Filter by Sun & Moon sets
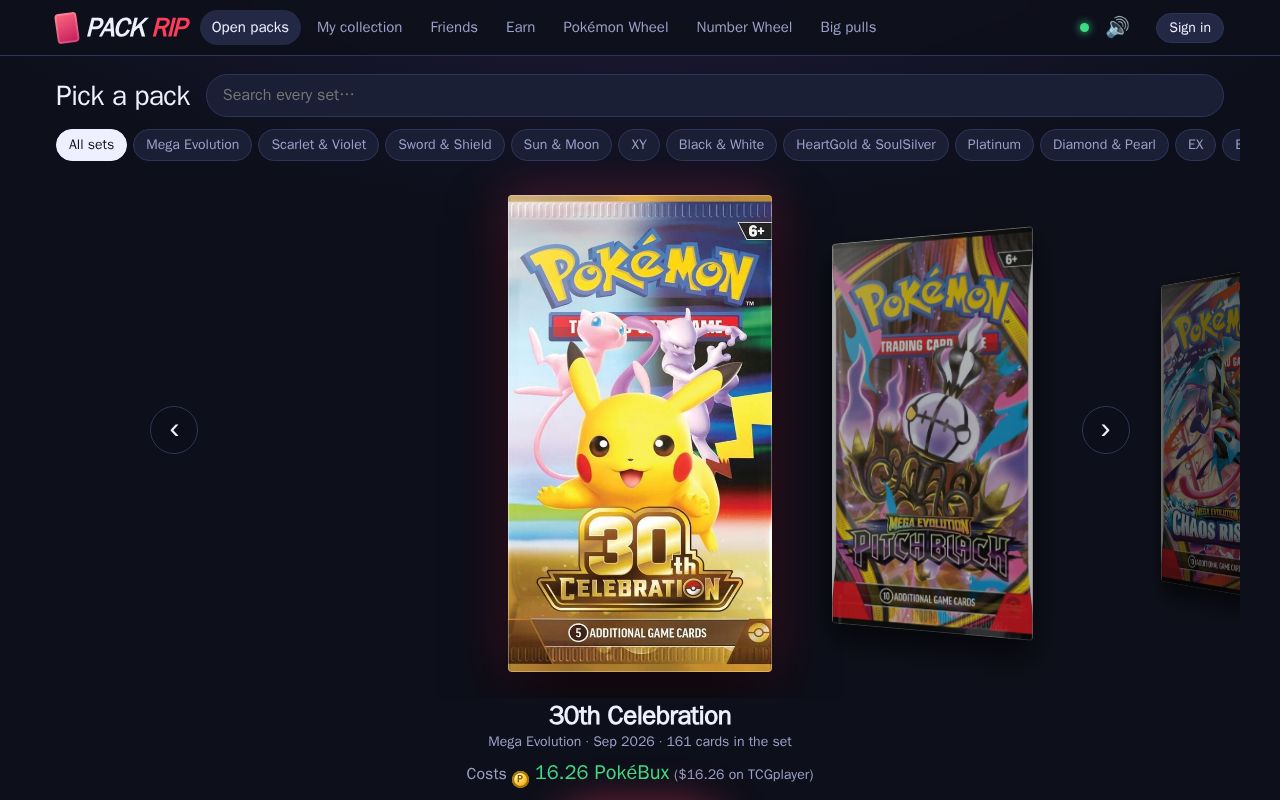 click(x=561, y=145)
